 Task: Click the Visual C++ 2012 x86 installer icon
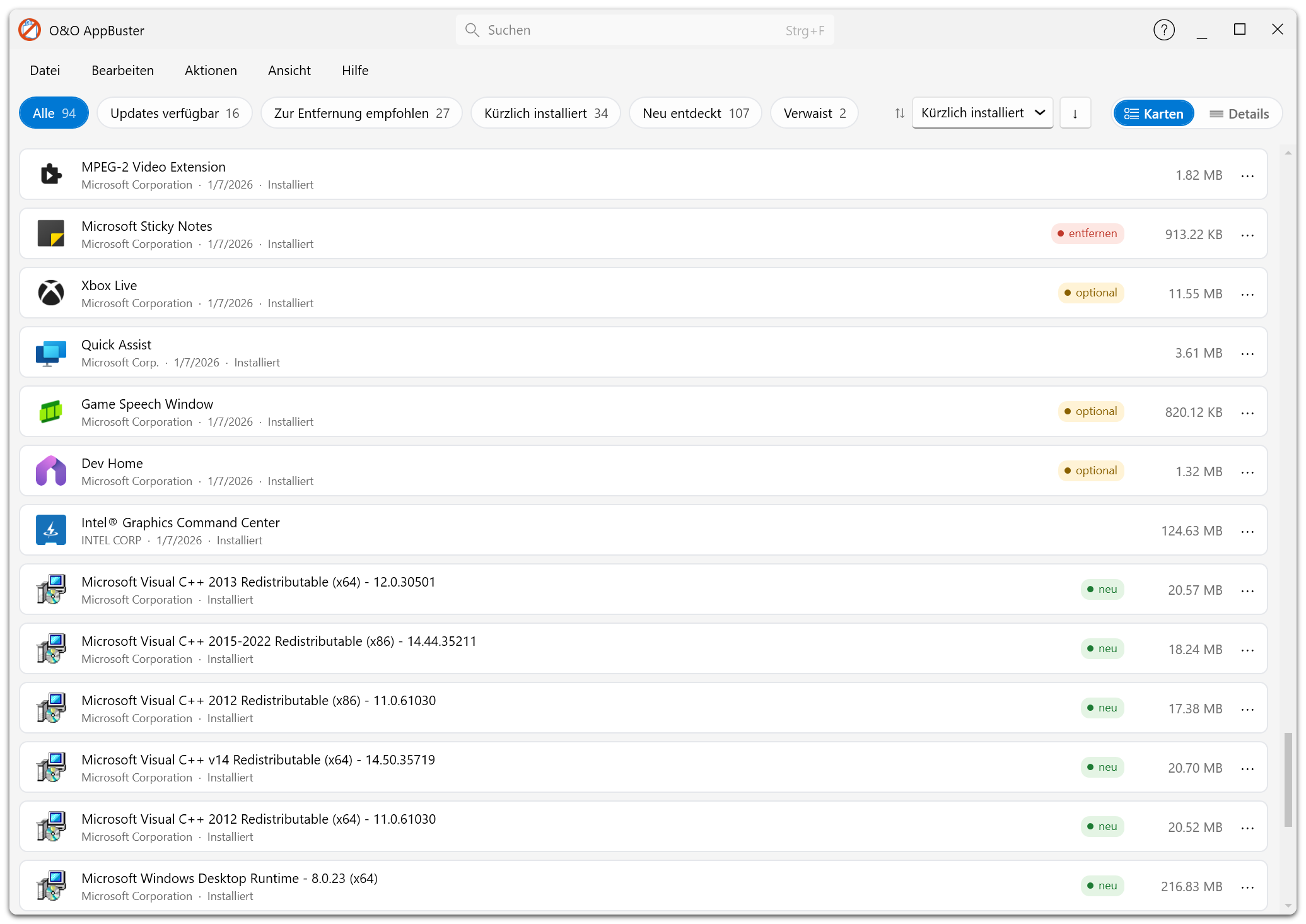51,708
